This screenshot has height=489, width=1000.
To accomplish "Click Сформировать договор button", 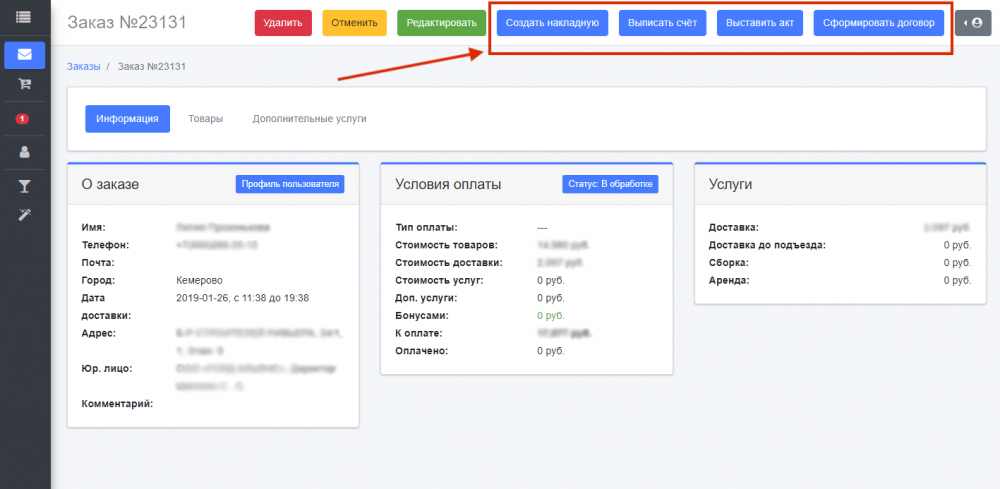I will 879,23.
